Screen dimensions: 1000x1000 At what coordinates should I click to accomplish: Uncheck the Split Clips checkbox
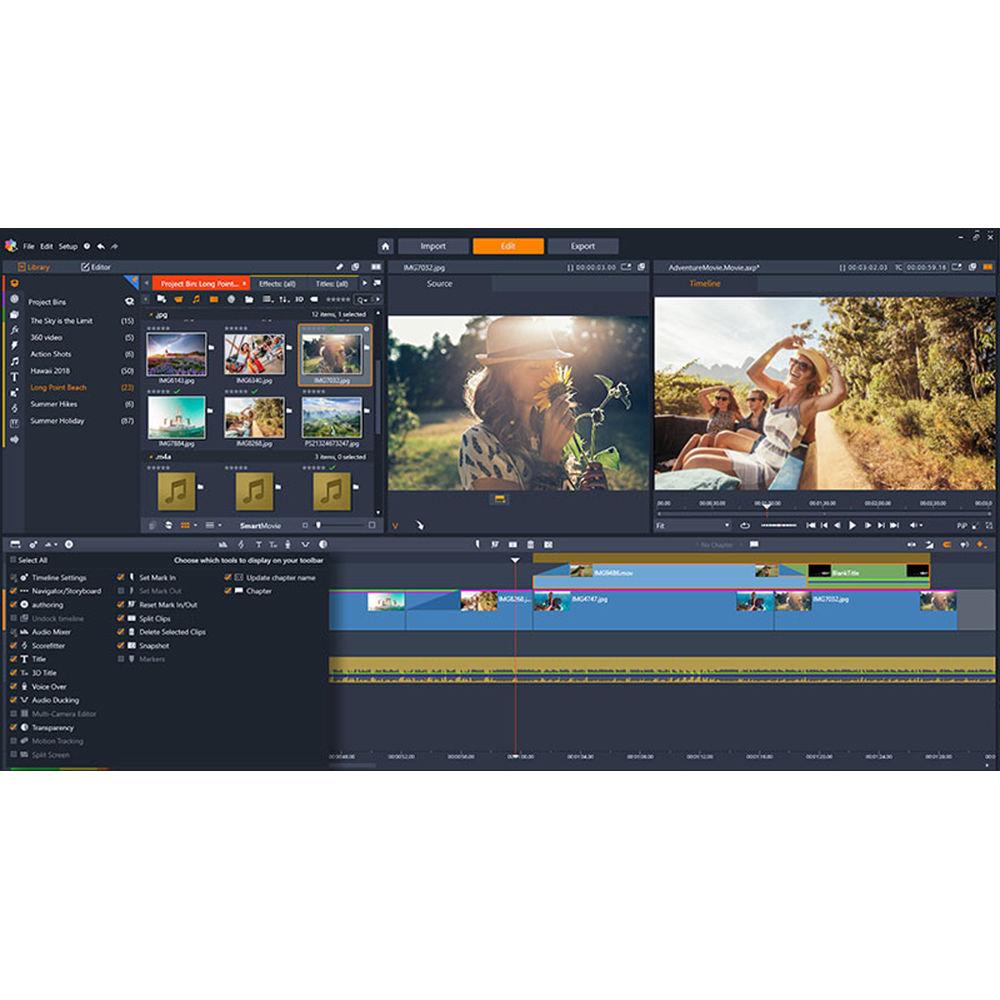120,618
